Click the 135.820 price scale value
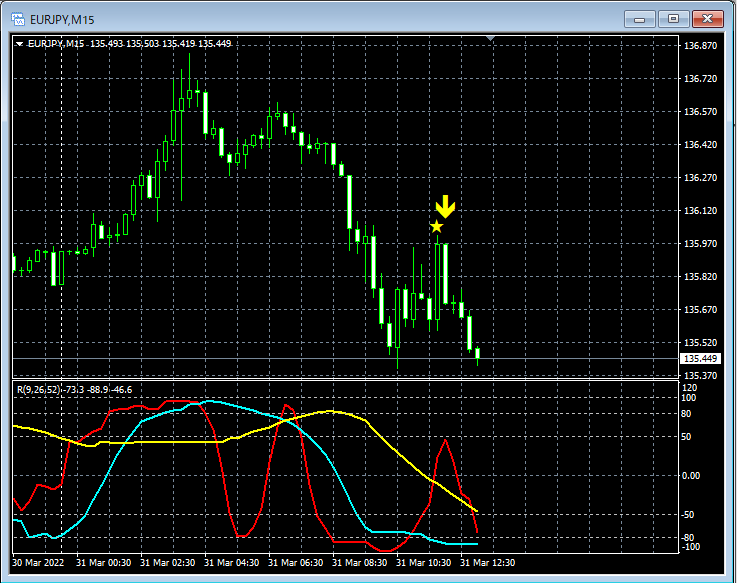Viewport: 738px width, 583px height. (x=700, y=276)
